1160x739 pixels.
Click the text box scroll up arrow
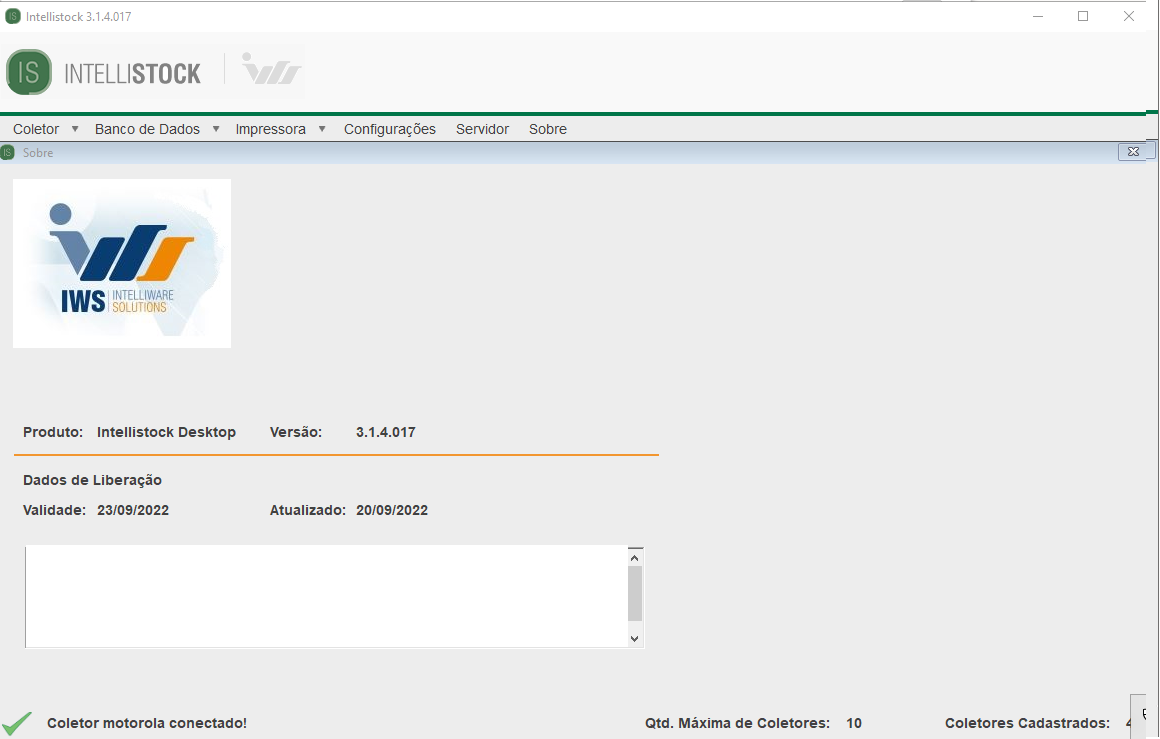pyautogui.click(x=635, y=558)
